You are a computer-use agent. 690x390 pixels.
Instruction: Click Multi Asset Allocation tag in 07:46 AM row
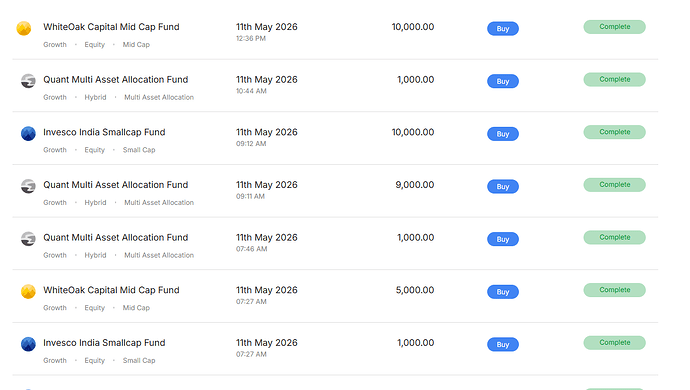pos(159,255)
